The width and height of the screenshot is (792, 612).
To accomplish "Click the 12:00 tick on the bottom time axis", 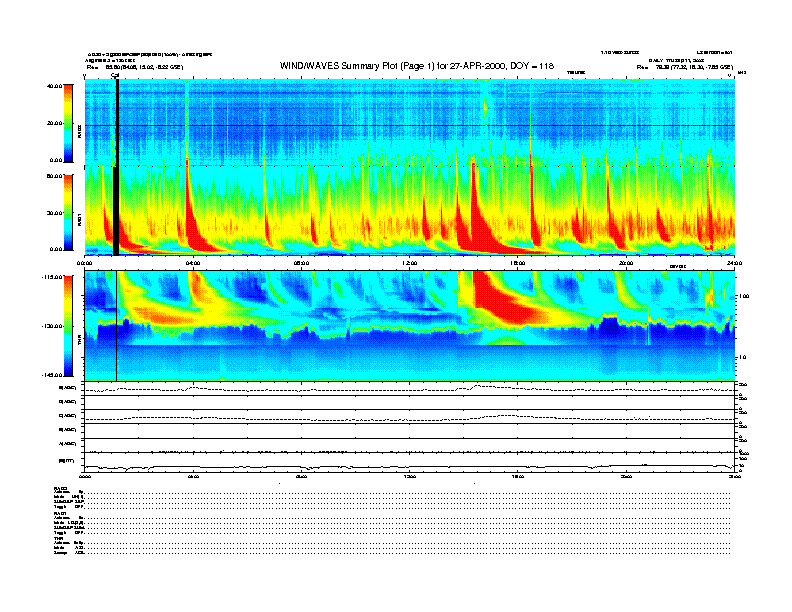I will tap(410, 476).
